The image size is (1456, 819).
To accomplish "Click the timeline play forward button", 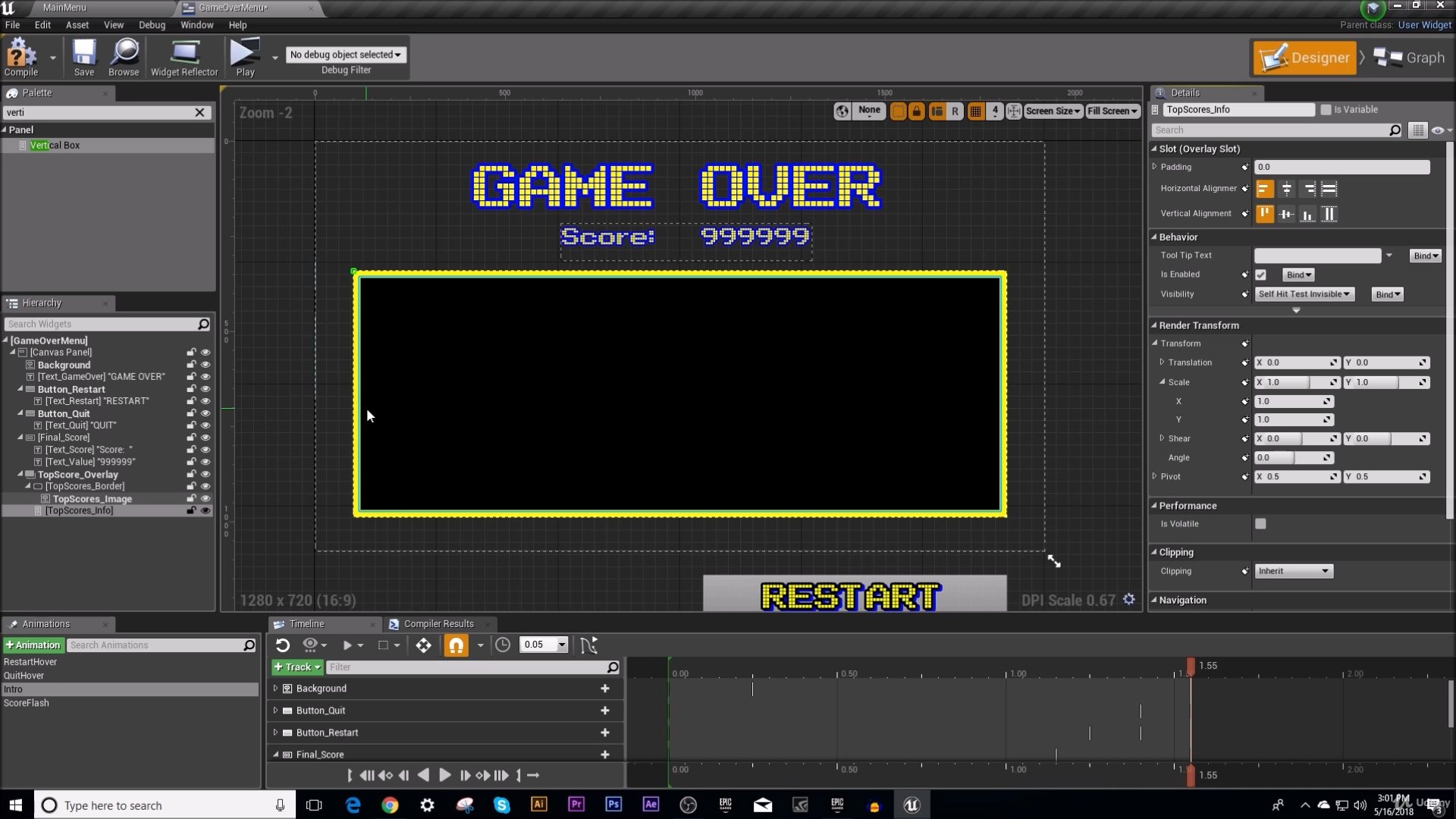I will (445, 775).
